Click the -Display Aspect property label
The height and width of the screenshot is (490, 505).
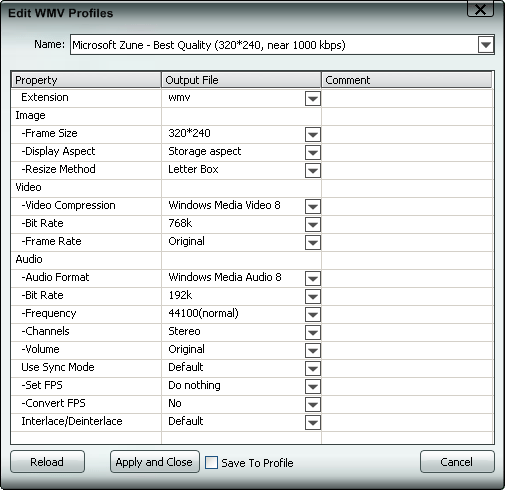coord(58,151)
